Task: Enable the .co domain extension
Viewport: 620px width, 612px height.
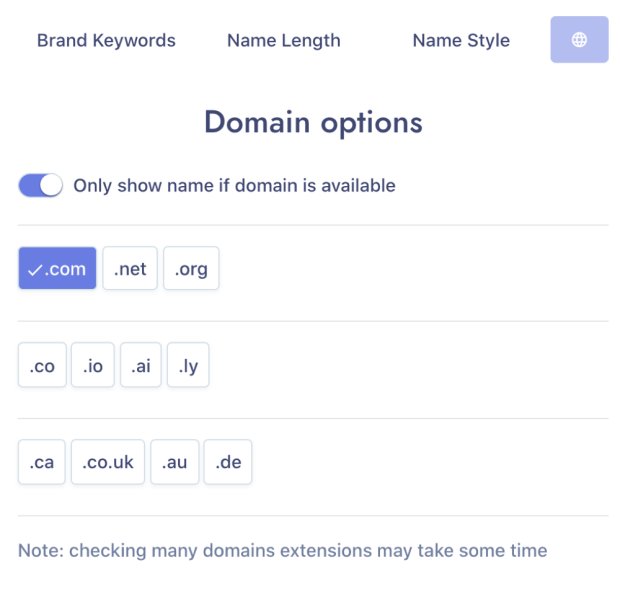Action: [x=42, y=366]
